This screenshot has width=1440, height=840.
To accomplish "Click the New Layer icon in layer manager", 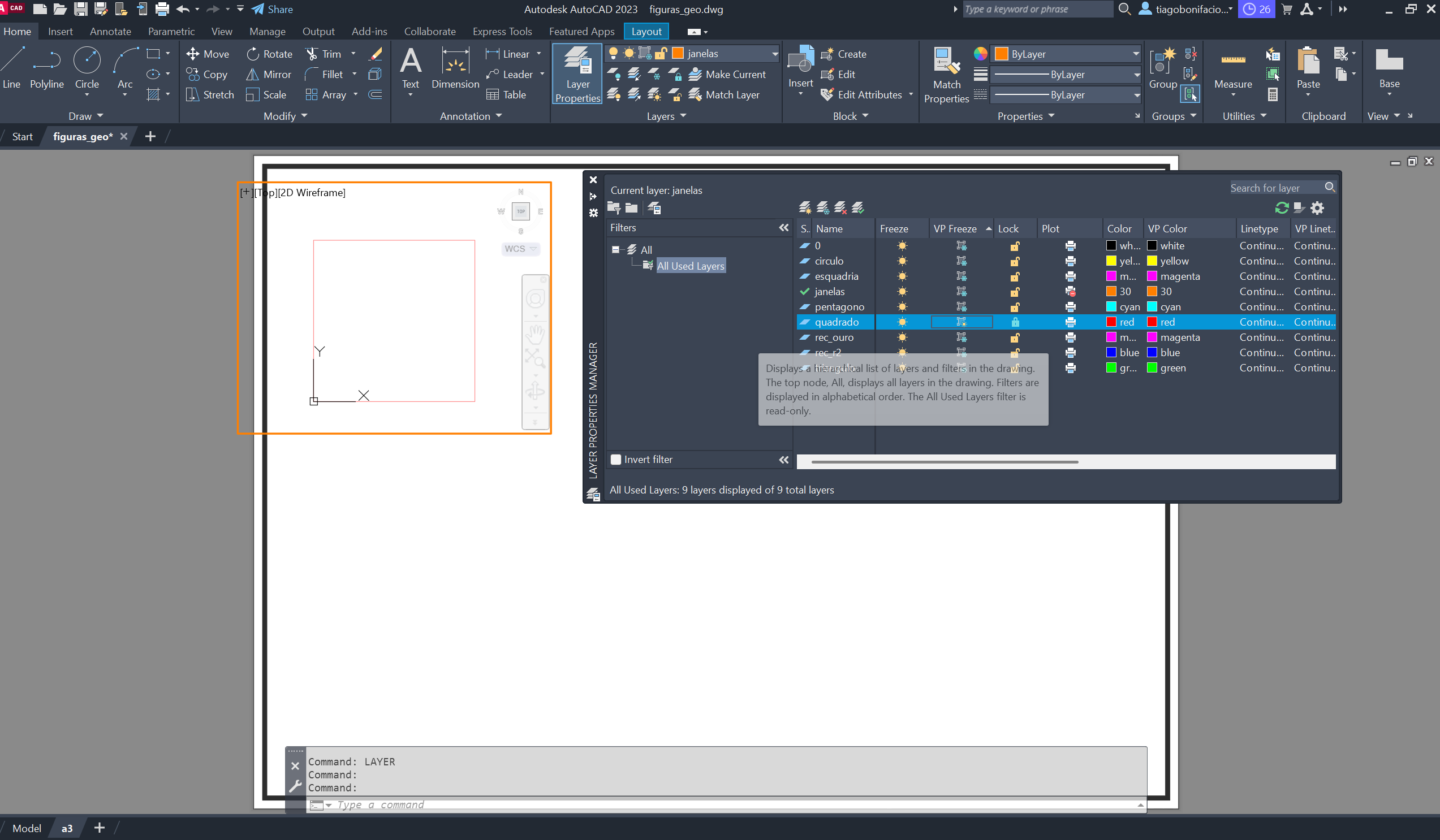I will pyautogui.click(x=805, y=207).
